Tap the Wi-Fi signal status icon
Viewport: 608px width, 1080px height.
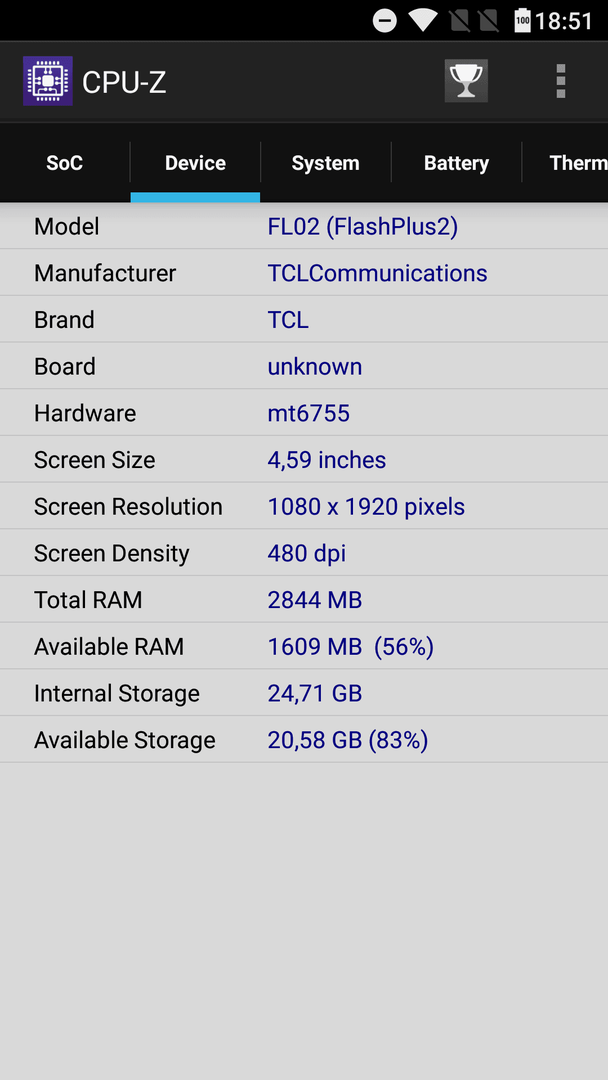(423, 20)
